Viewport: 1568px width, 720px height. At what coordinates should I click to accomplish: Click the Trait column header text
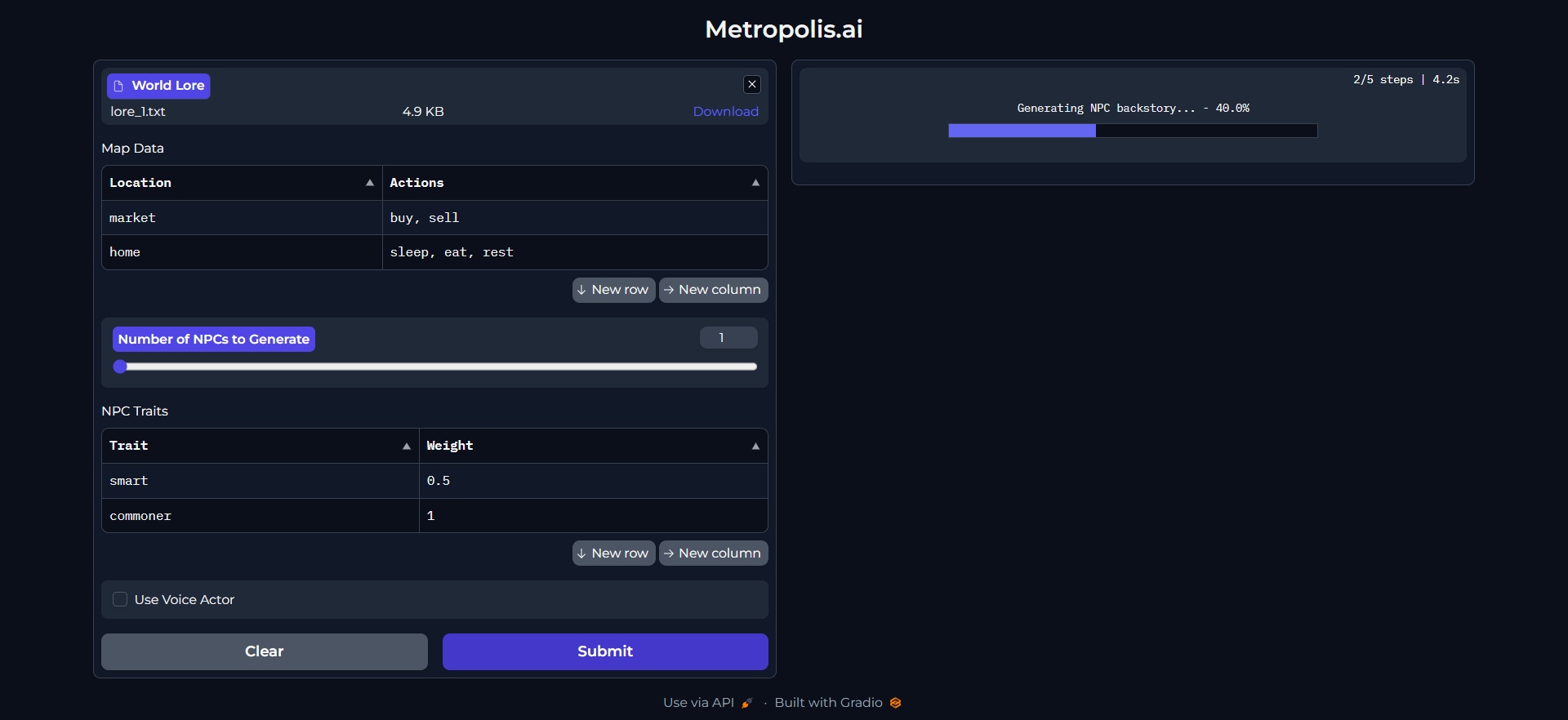pyautogui.click(x=129, y=446)
